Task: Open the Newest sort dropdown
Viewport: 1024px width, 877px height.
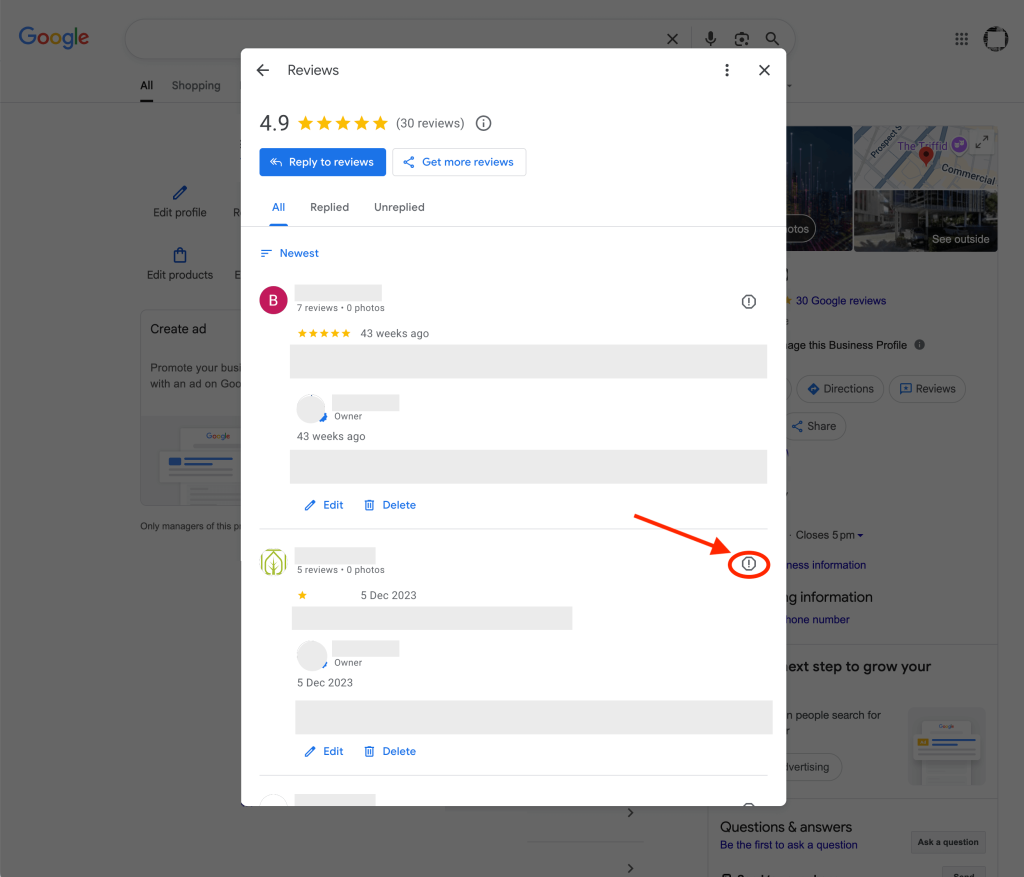Action: pyautogui.click(x=290, y=253)
